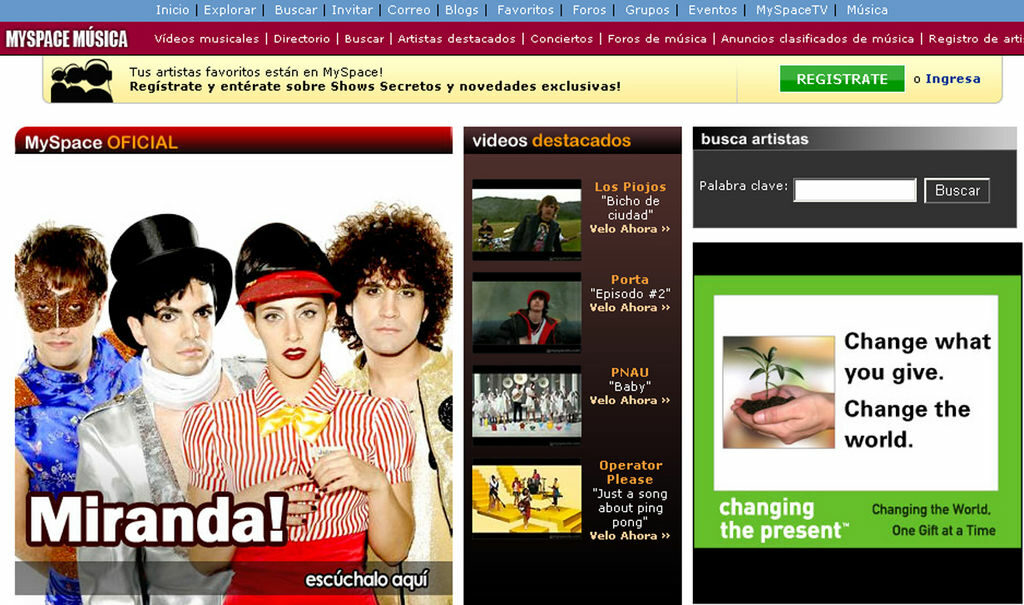
Task: Click the MySpace Música logo
Action: click(x=67, y=39)
